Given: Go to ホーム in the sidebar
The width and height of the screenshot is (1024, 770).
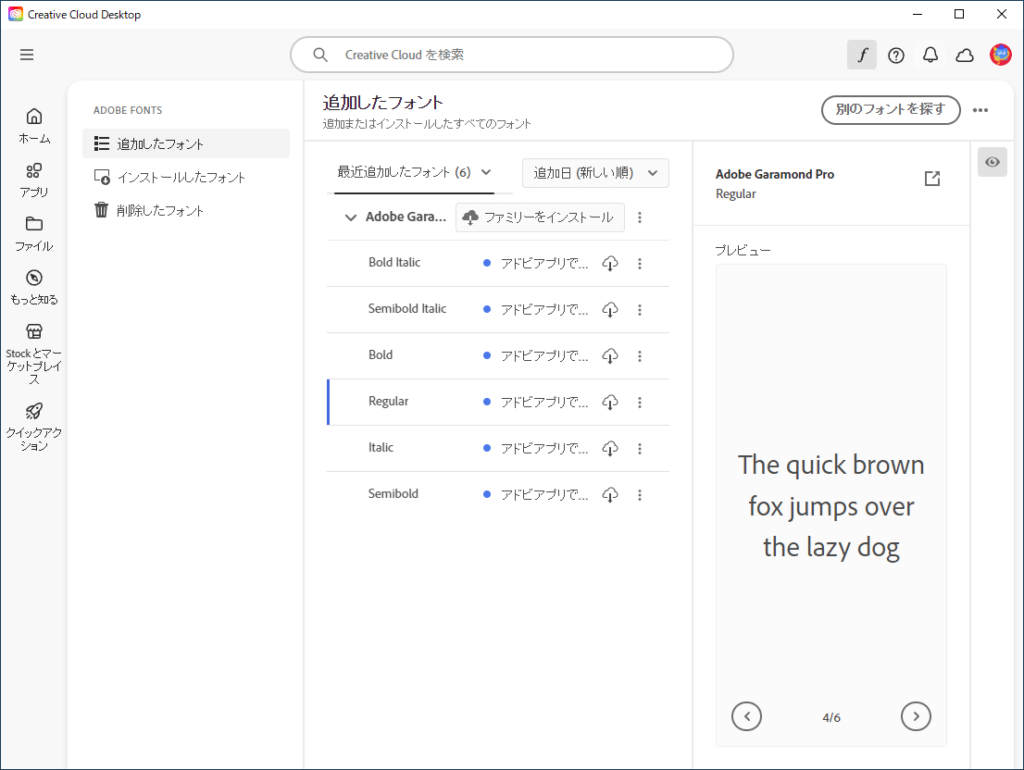Looking at the screenshot, I should tap(34, 126).
